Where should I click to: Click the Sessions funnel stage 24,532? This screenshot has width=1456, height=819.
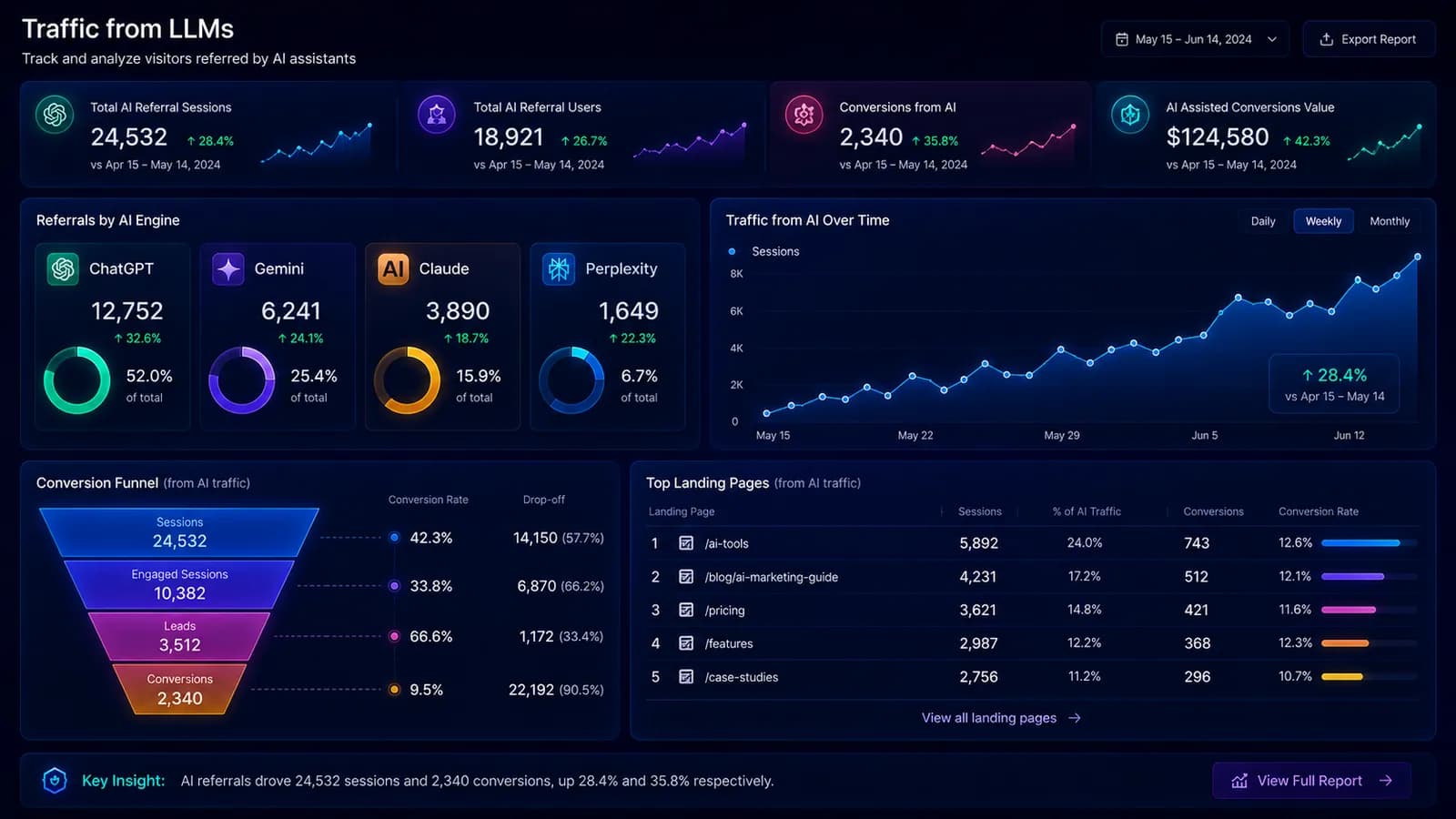(x=179, y=532)
